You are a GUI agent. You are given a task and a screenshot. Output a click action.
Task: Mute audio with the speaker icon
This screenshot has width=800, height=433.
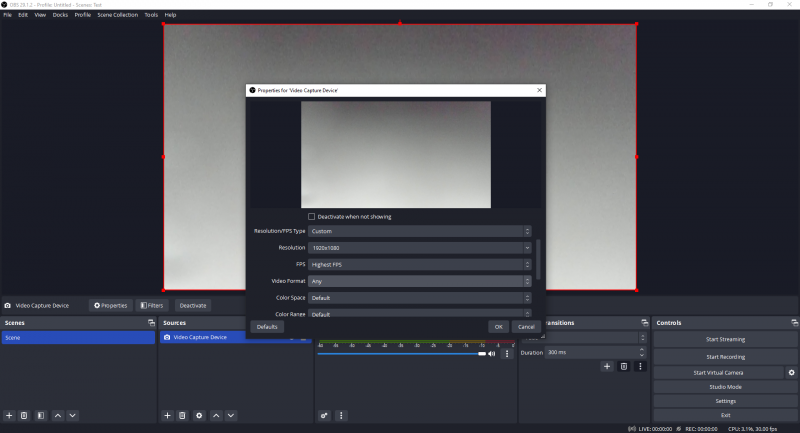click(x=491, y=353)
